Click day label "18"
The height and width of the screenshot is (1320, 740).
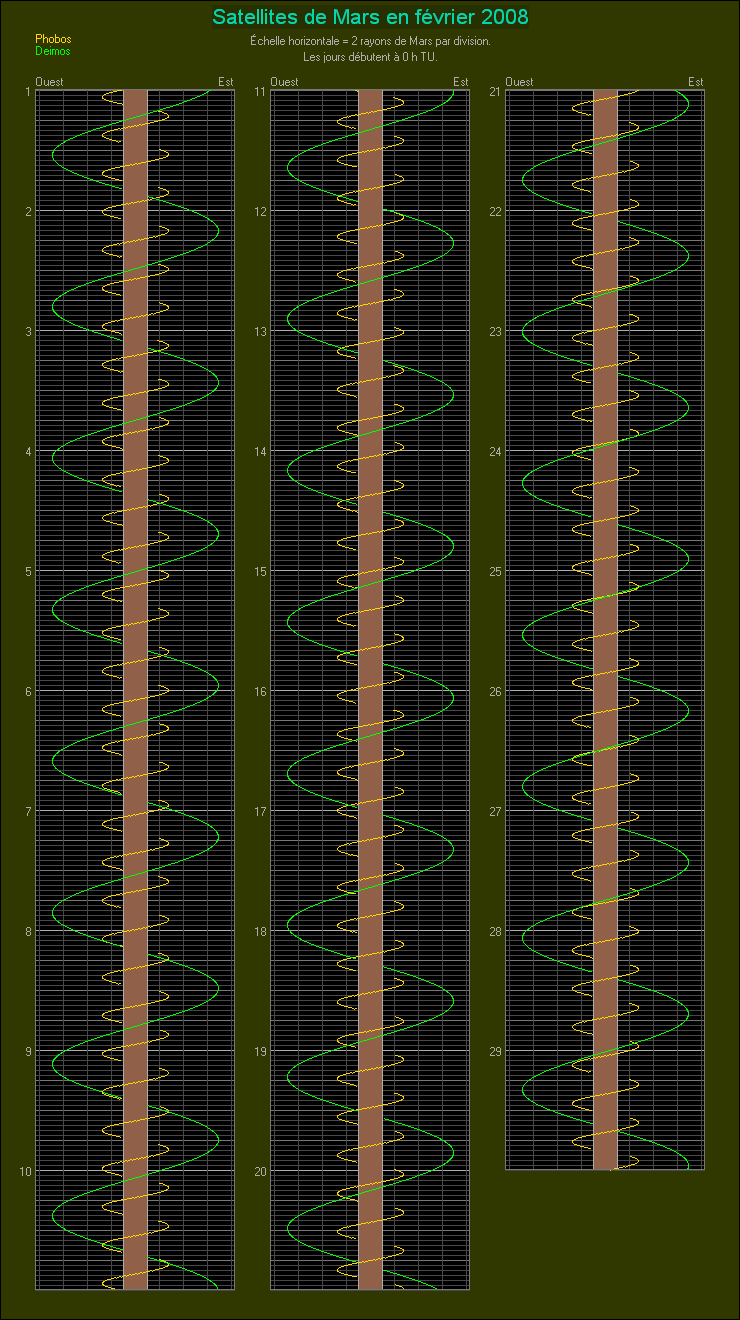tap(260, 931)
